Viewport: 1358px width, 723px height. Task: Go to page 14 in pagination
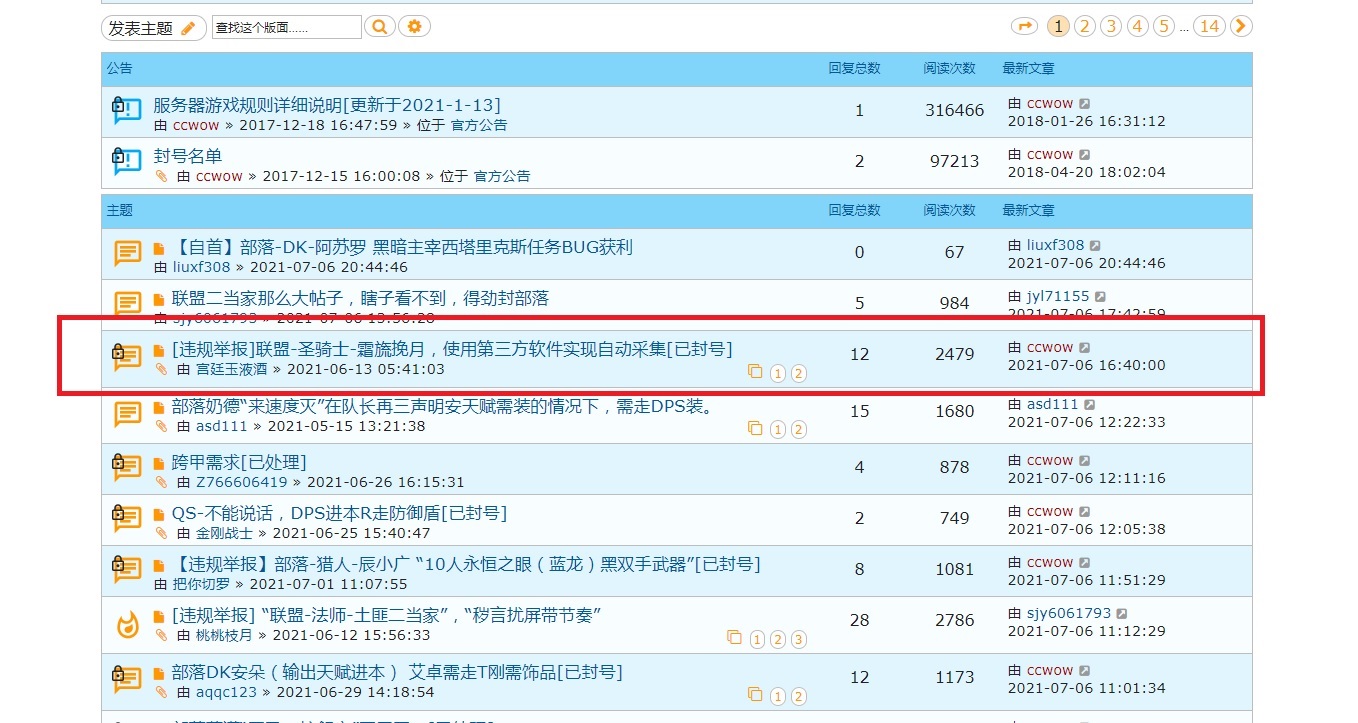pos(1210,26)
